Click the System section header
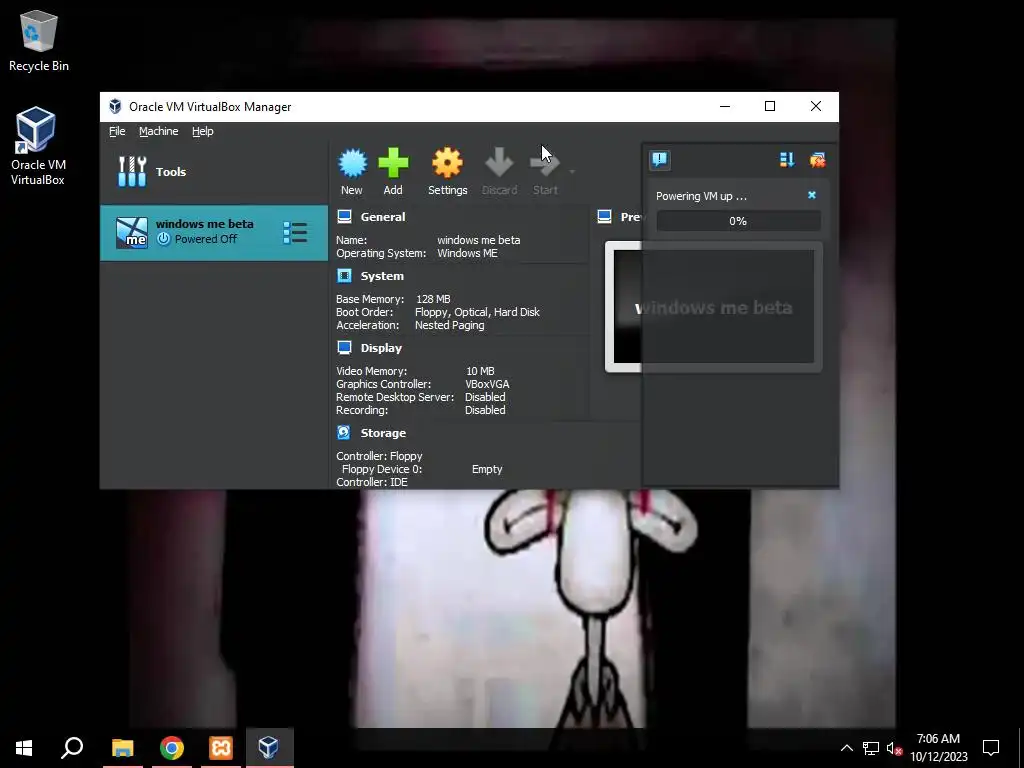 (382, 276)
